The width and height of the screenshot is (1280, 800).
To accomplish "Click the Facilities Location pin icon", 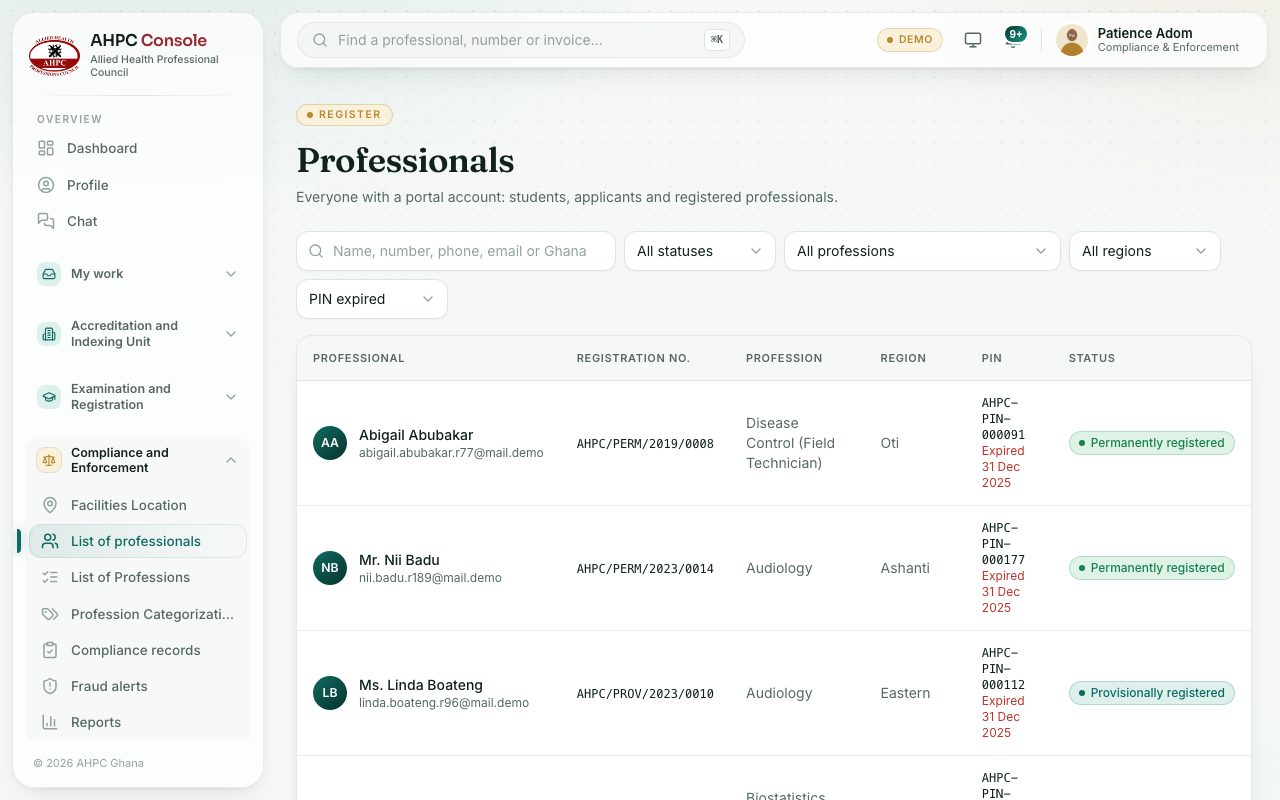I will click(50, 505).
